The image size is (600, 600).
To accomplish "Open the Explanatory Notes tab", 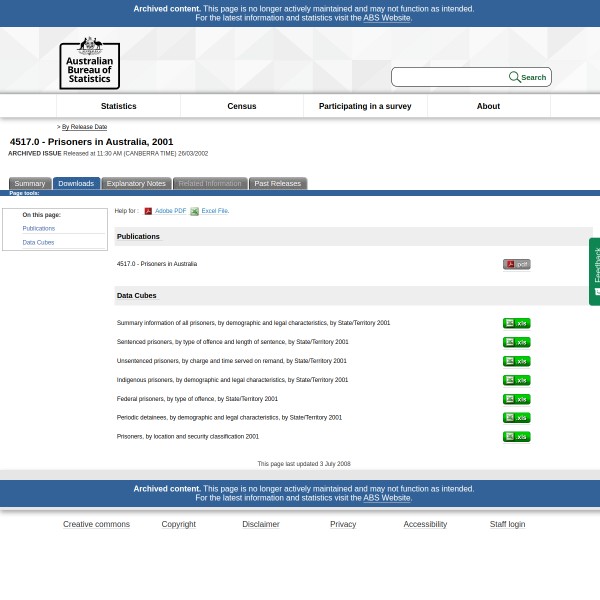I will pyautogui.click(x=136, y=184).
